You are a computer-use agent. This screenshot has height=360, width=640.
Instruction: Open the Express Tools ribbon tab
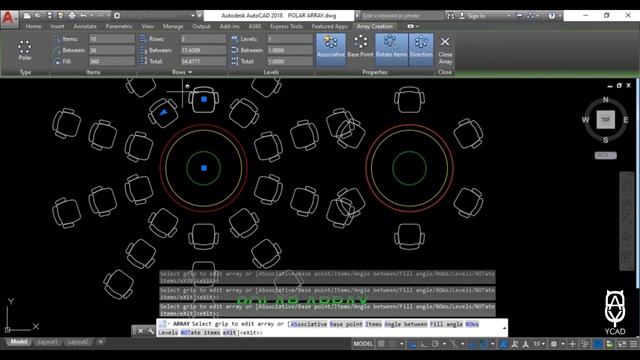pyautogui.click(x=286, y=26)
